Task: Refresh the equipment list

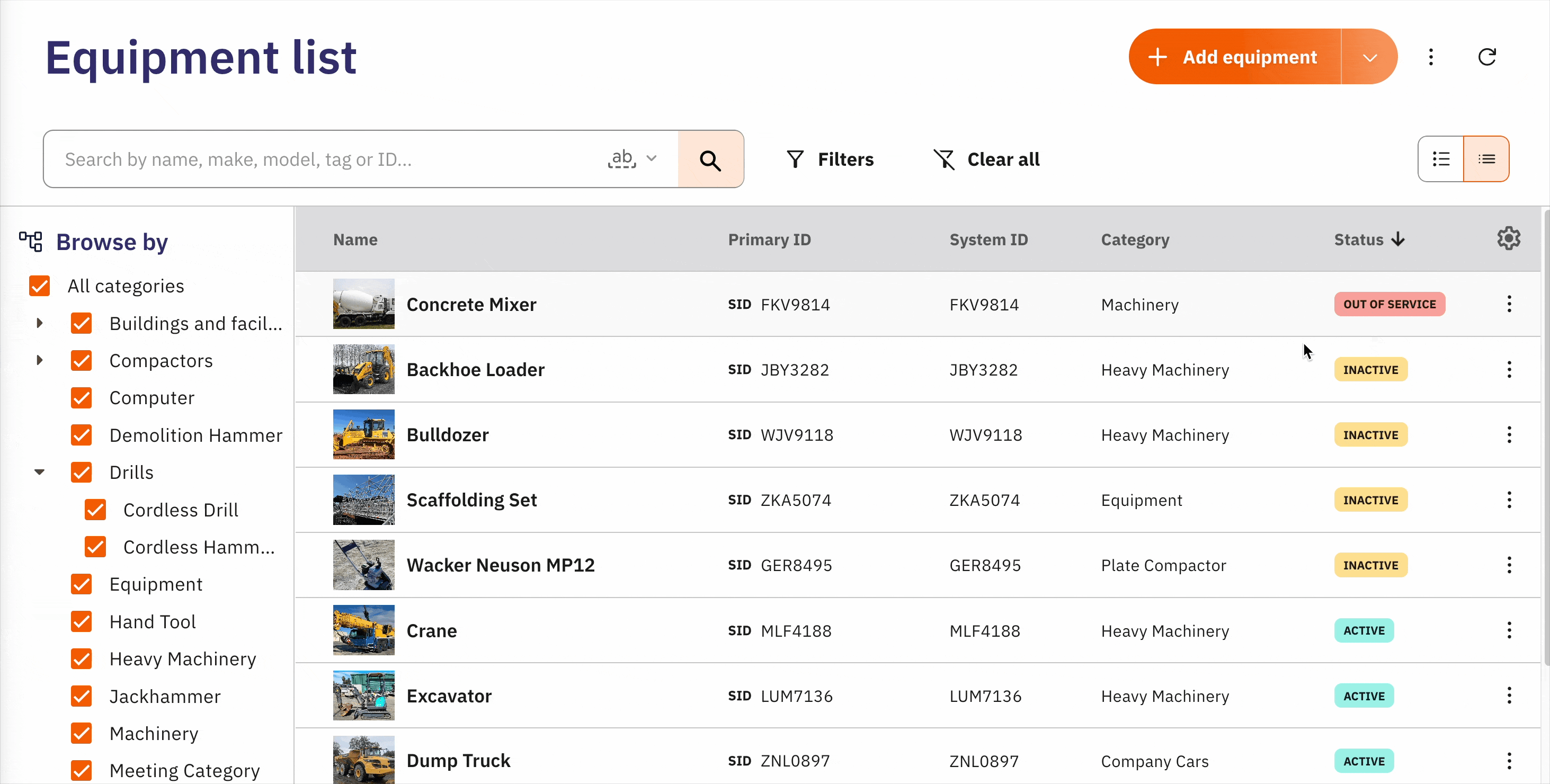Action: click(1487, 57)
